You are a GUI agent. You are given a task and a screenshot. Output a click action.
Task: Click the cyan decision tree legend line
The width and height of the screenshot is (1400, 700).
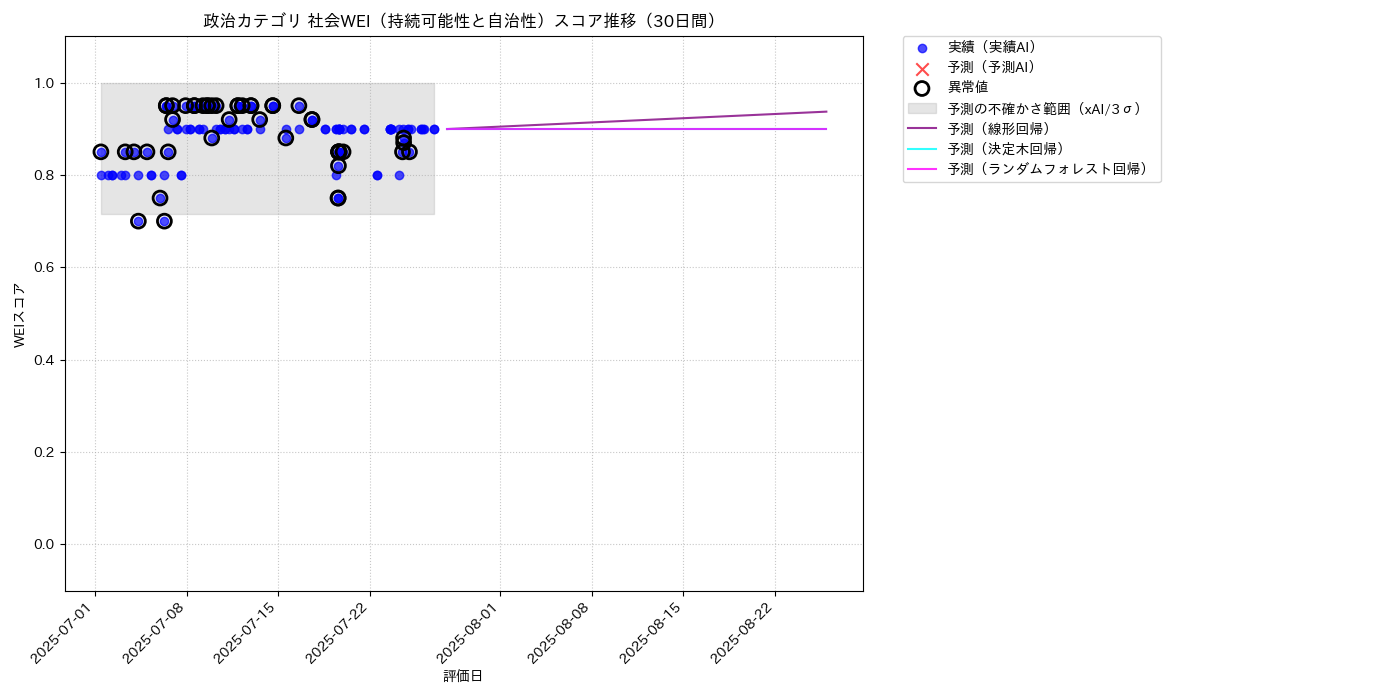click(922, 149)
